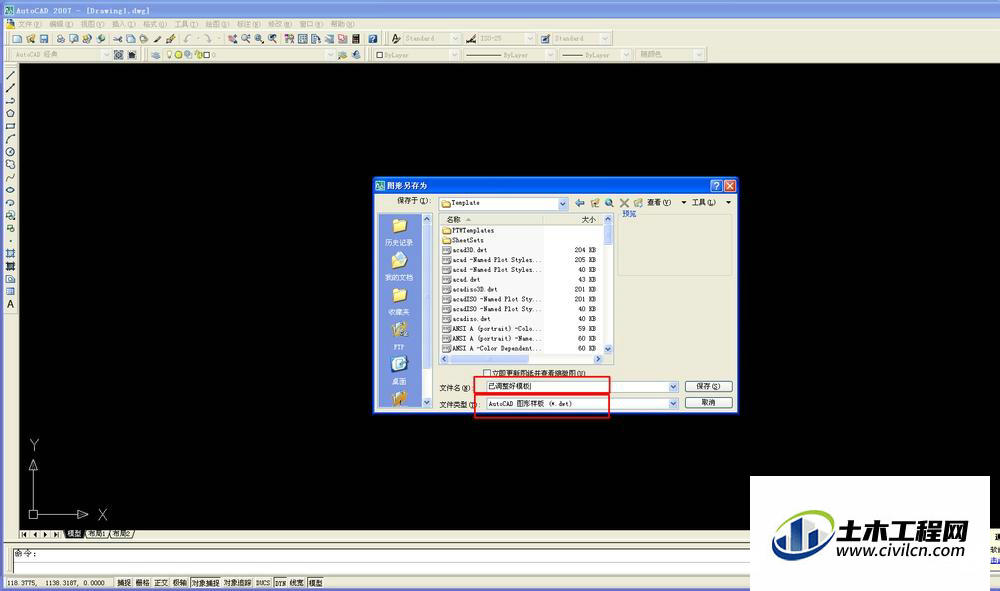
Task: Open the 编辑 Edit menu
Action: (61, 24)
